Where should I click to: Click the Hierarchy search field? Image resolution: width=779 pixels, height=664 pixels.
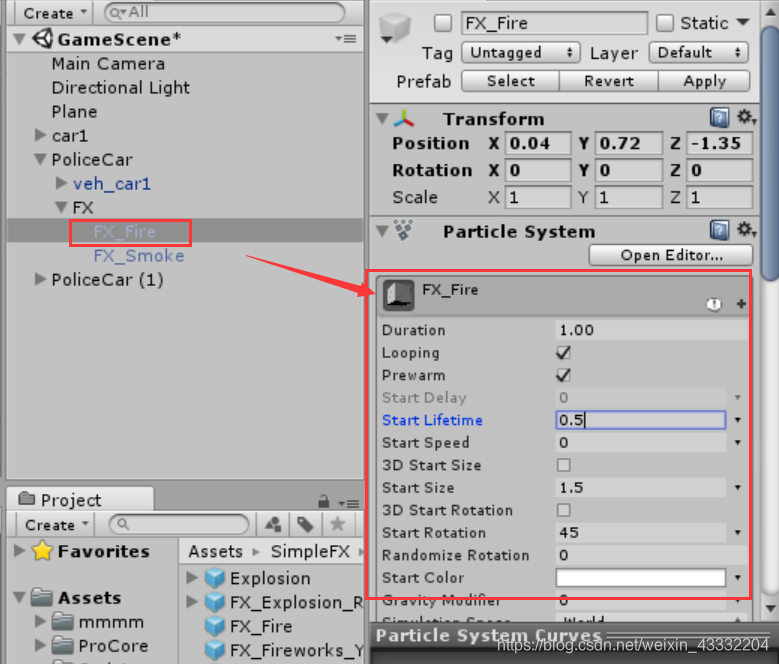point(224,12)
